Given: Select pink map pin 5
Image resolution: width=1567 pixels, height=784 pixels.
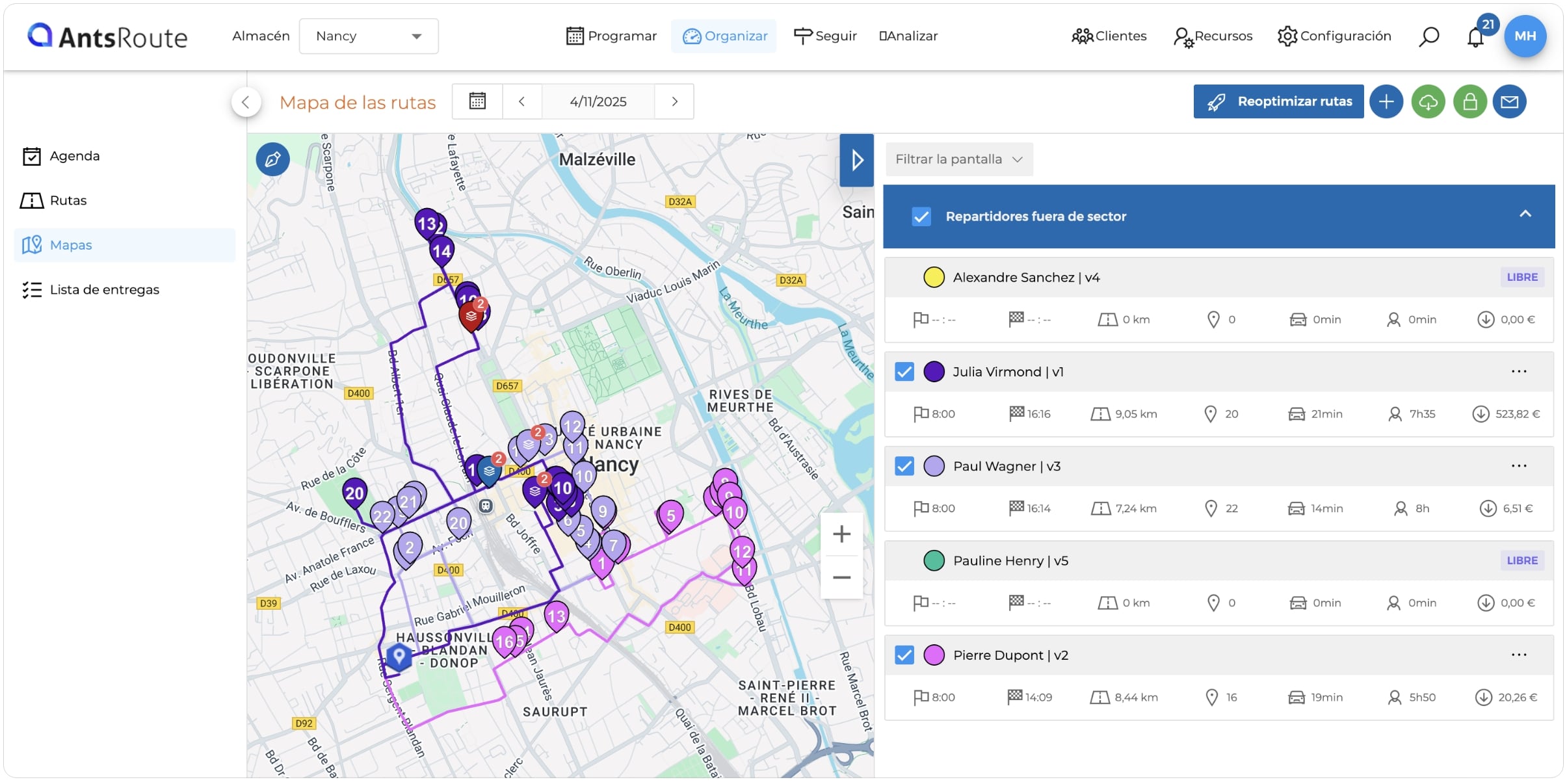Looking at the screenshot, I should click(670, 516).
